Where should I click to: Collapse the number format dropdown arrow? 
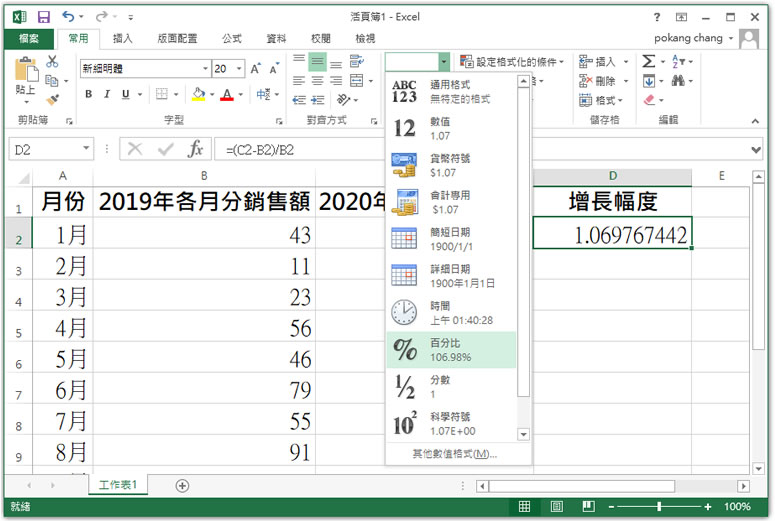click(x=444, y=62)
